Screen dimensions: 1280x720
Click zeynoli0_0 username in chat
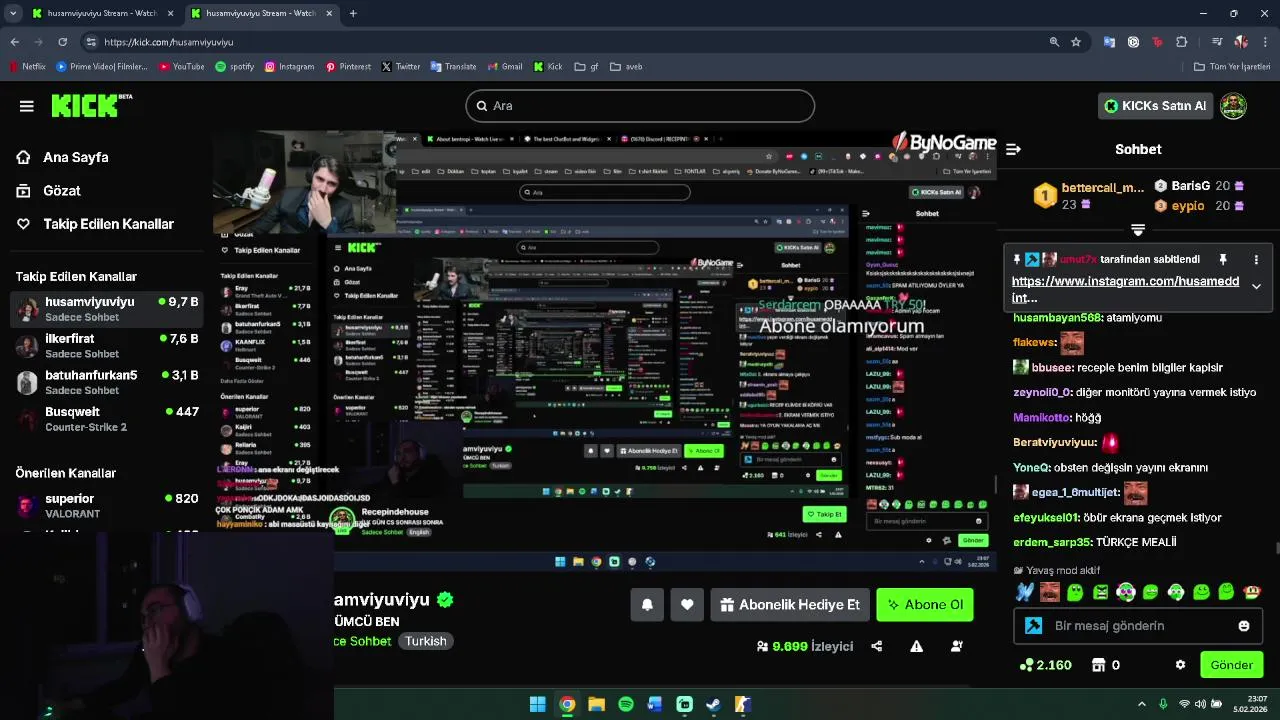[1042, 393]
